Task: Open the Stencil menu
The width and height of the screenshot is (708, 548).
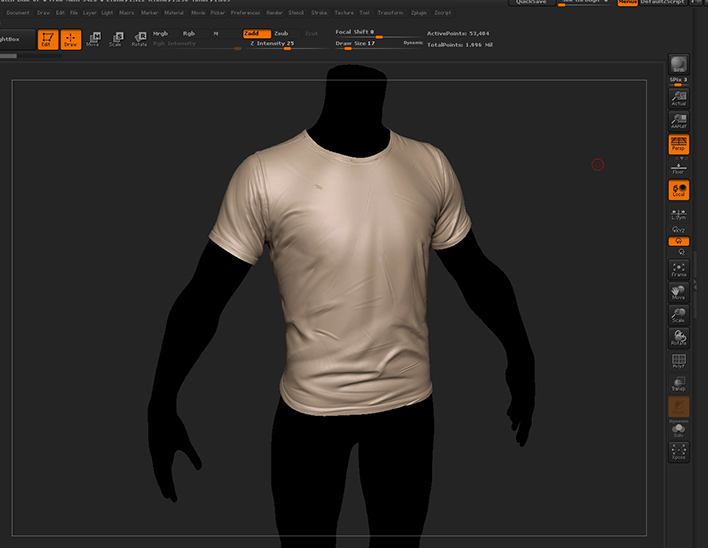Action: (296, 13)
